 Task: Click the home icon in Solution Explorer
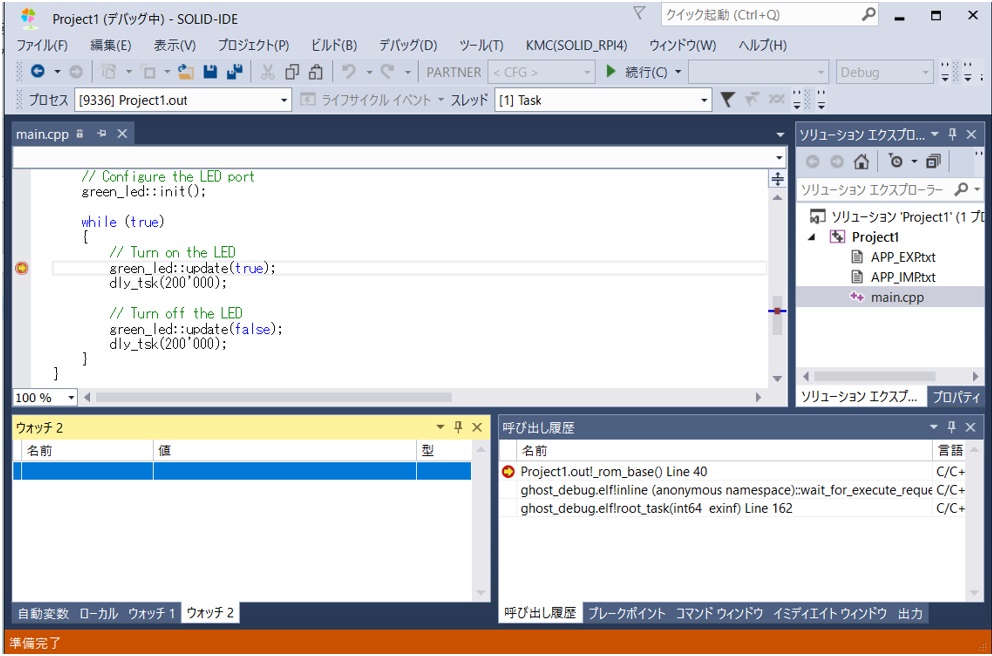tap(861, 161)
